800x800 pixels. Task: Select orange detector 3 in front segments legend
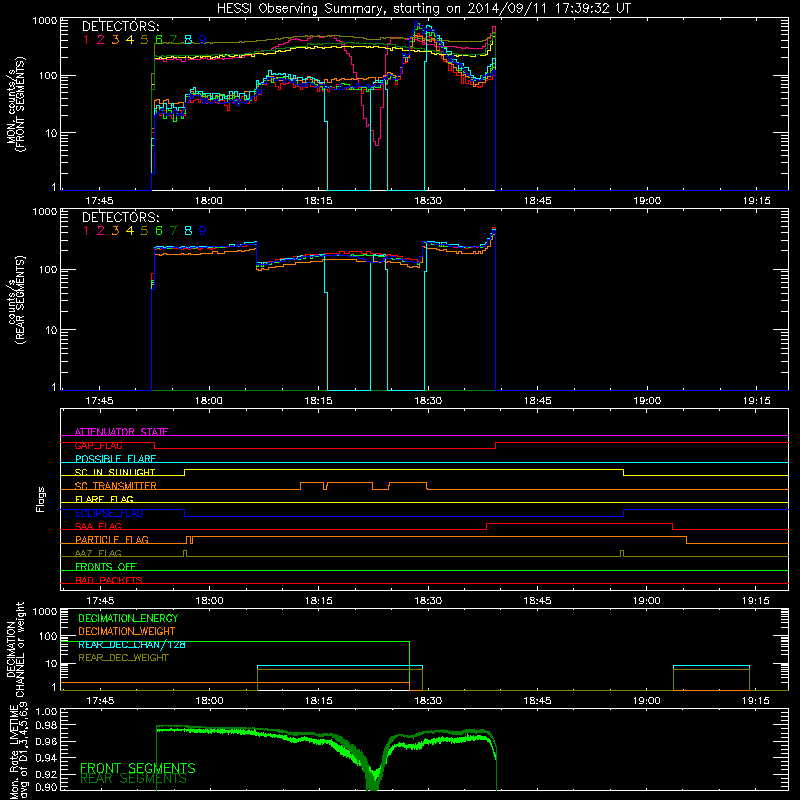[115, 40]
